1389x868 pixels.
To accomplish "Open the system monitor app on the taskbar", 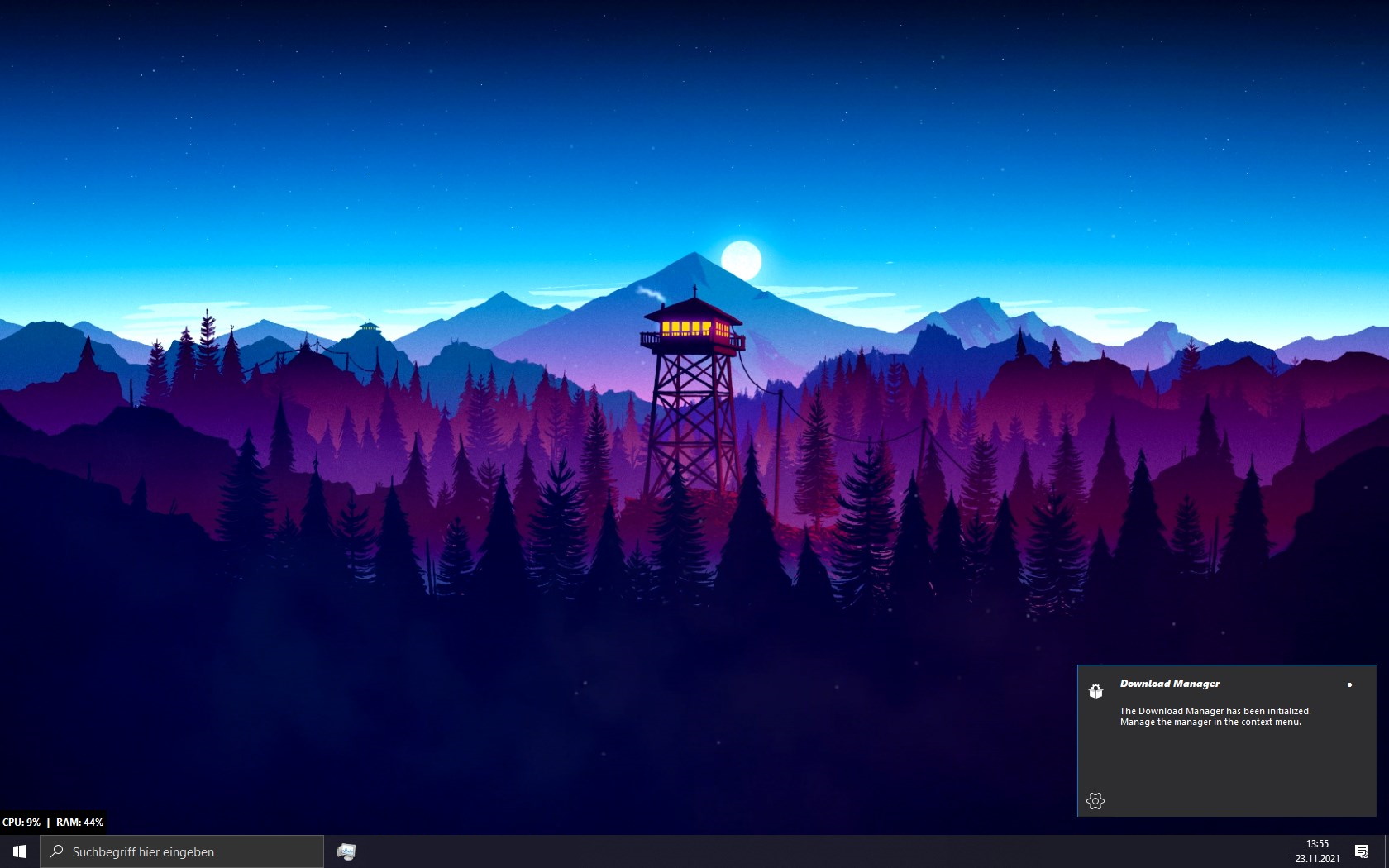I will (346, 851).
